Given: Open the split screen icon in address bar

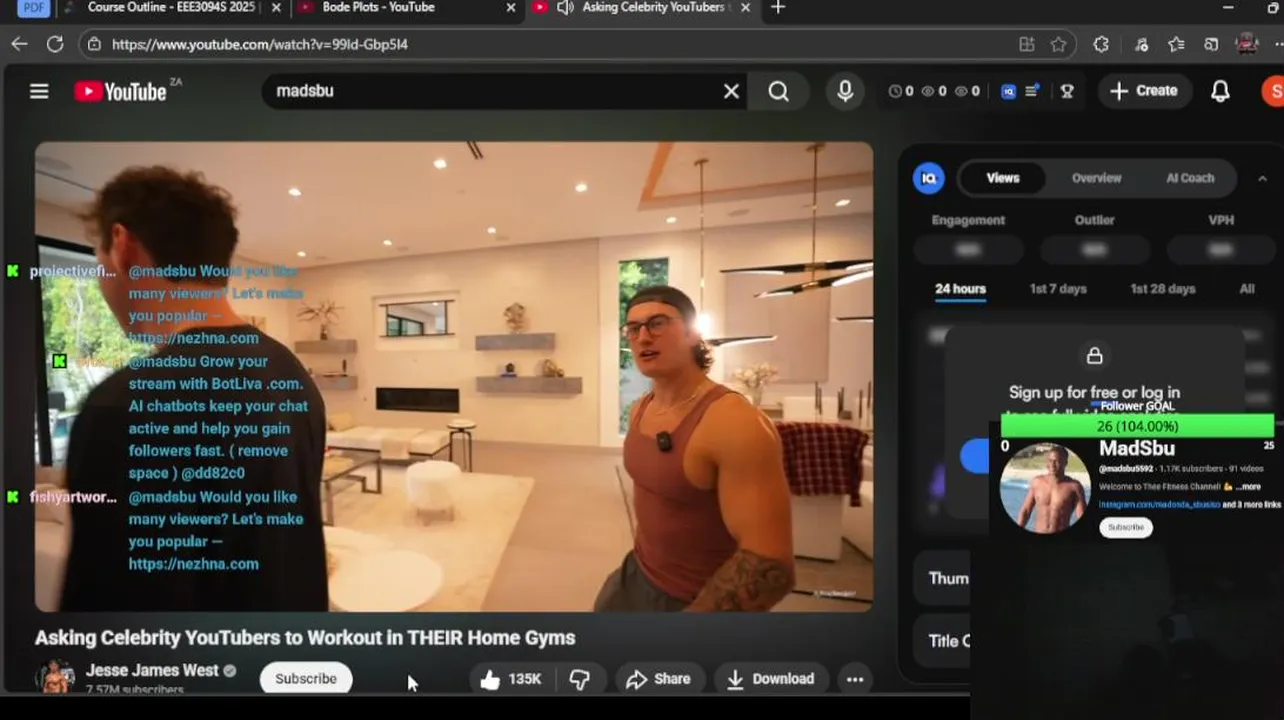Looking at the screenshot, I should click(1027, 44).
